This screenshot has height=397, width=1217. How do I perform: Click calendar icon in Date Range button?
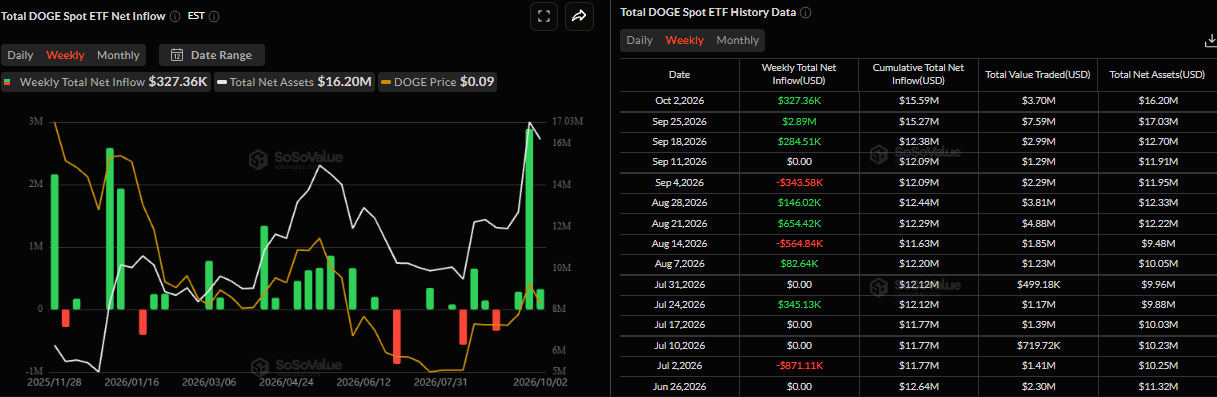[x=177, y=55]
